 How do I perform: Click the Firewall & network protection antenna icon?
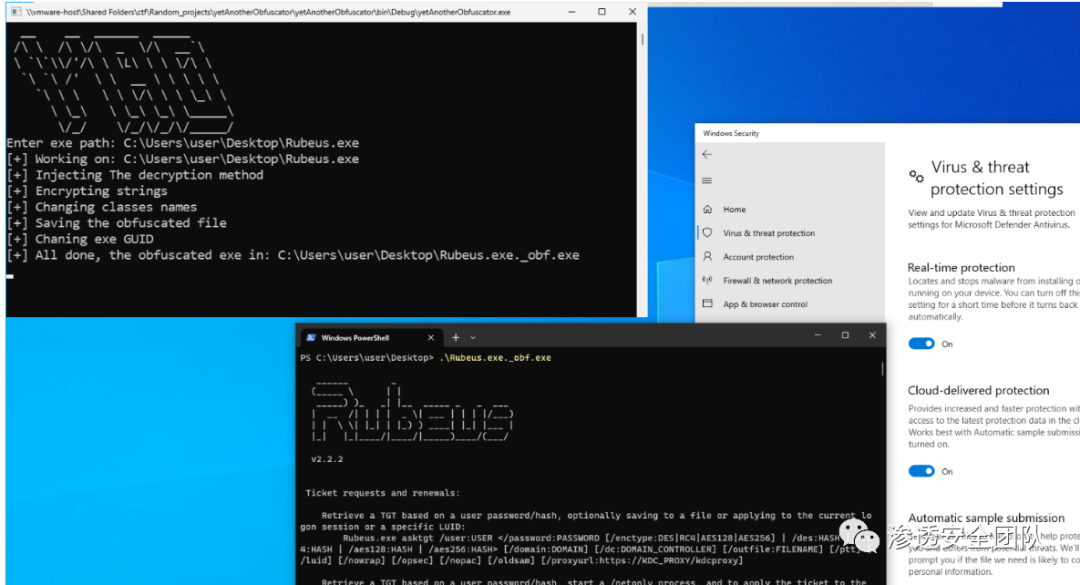pyautogui.click(x=707, y=280)
